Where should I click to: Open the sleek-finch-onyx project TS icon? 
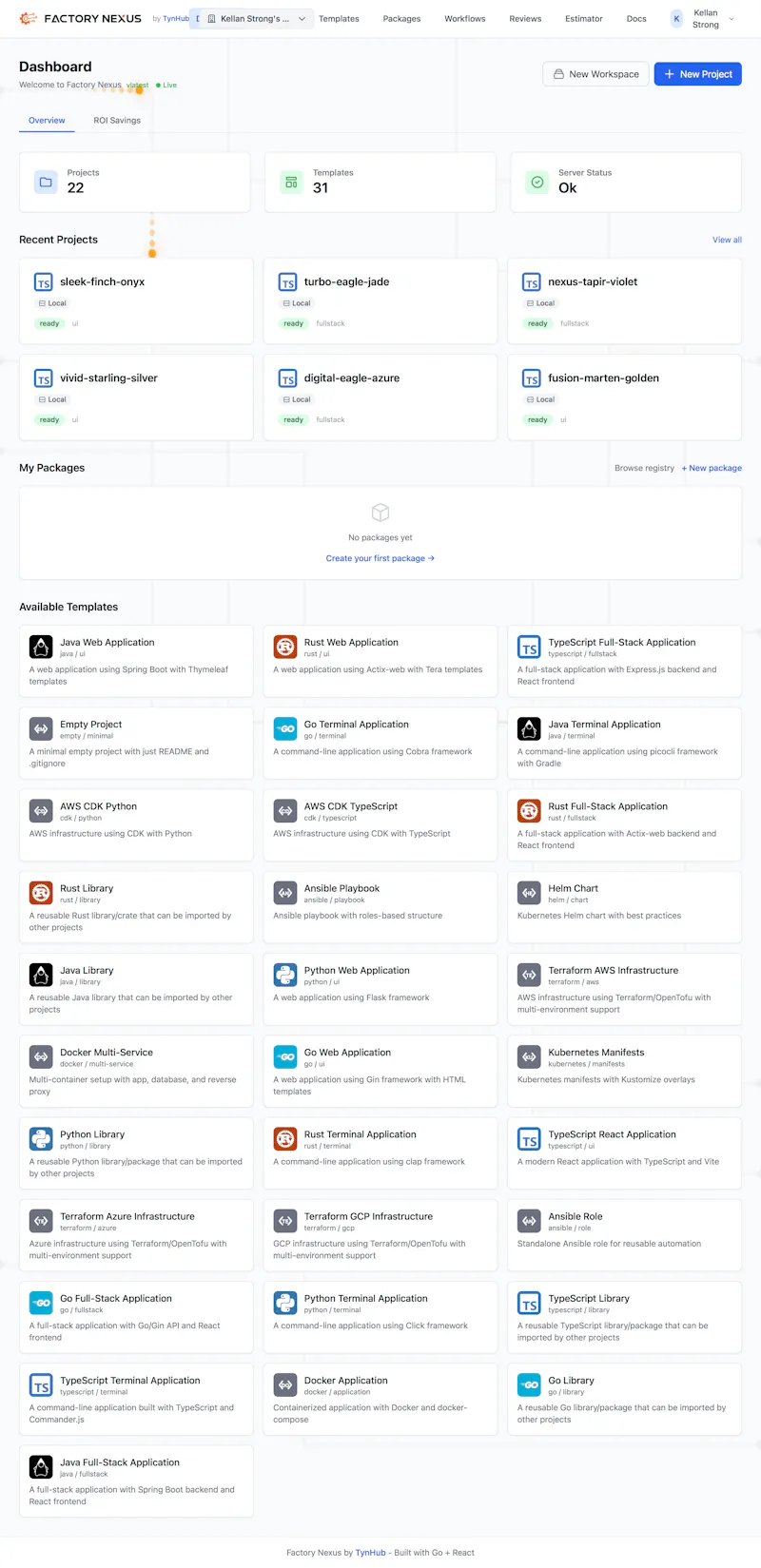43,282
